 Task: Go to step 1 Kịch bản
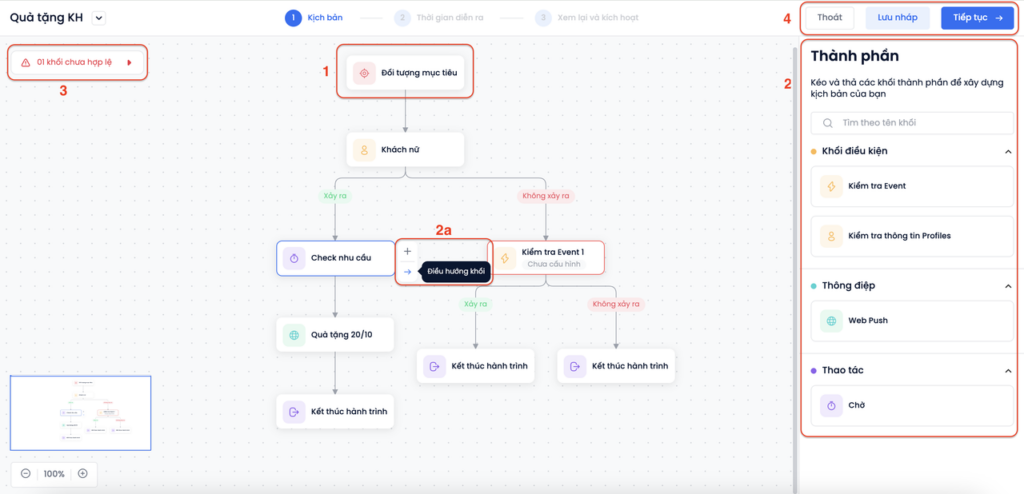coord(313,18)
